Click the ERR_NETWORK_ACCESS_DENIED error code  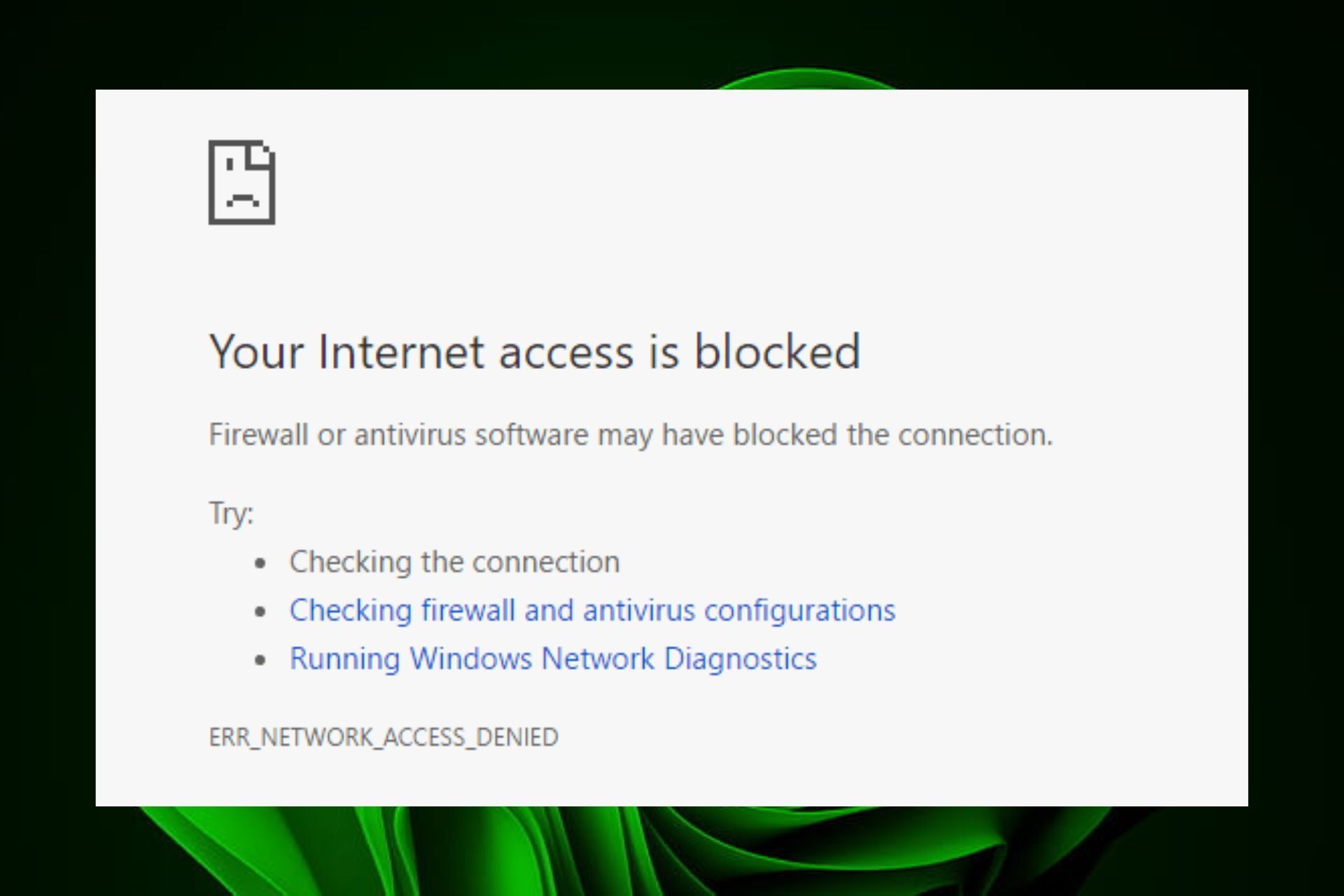click(x=384, y=737)
